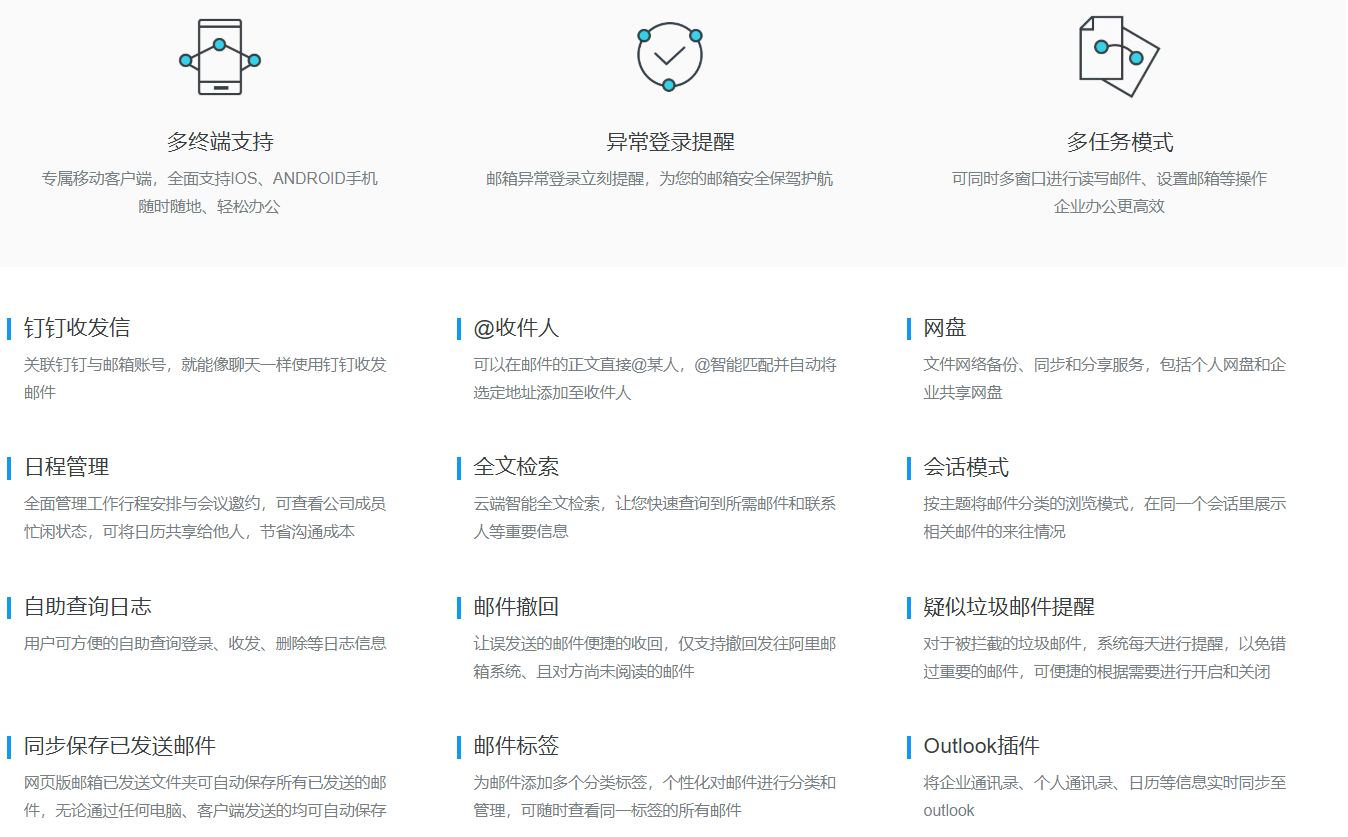
Task: Open the 网盘 feature title
Action: point(945,328)
